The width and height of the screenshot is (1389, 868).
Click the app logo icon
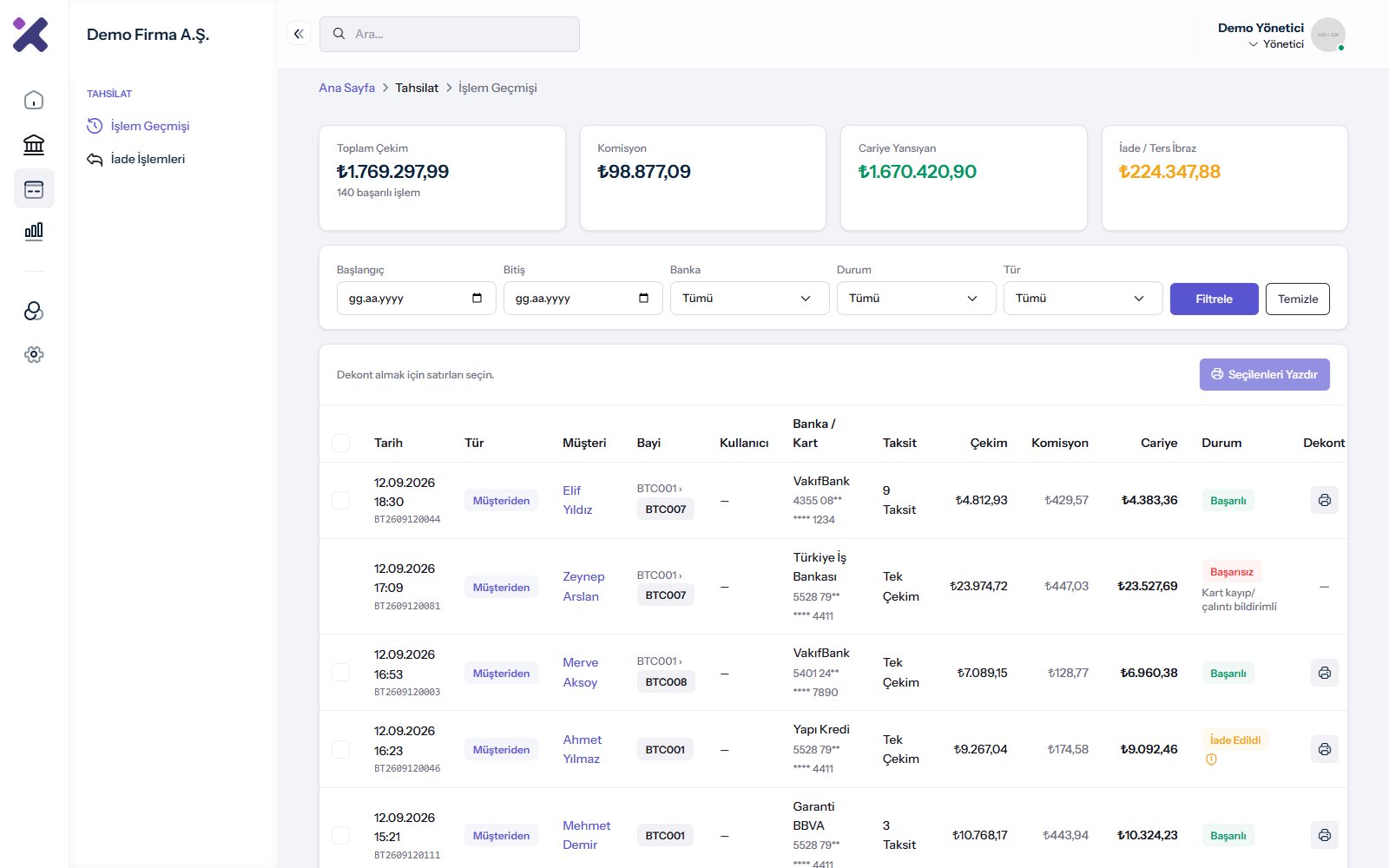coord(30,35)
